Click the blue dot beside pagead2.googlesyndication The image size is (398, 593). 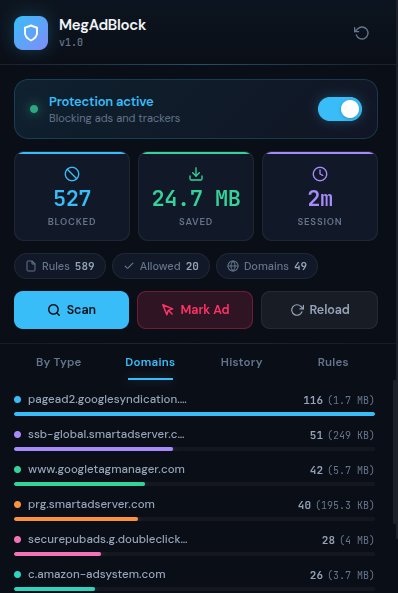point(17,399)
